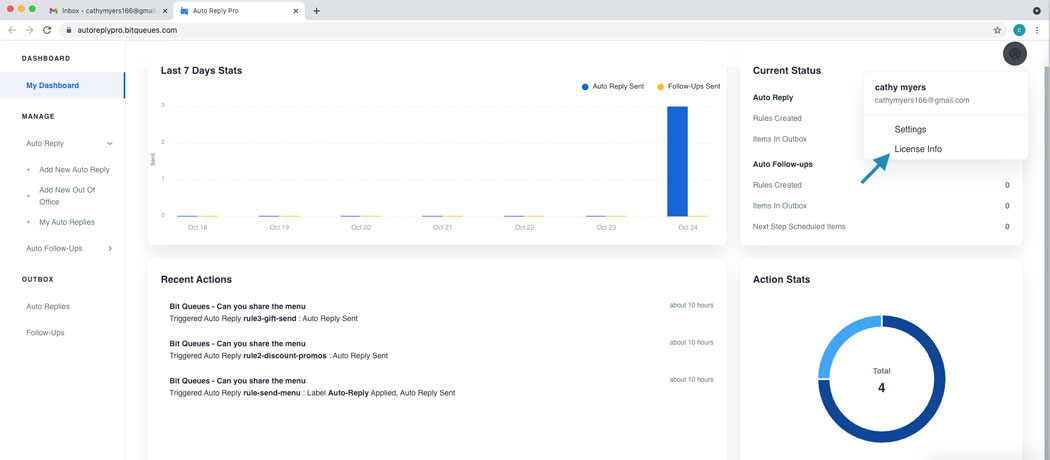Open Add New Out Of Office

(68, 196)
